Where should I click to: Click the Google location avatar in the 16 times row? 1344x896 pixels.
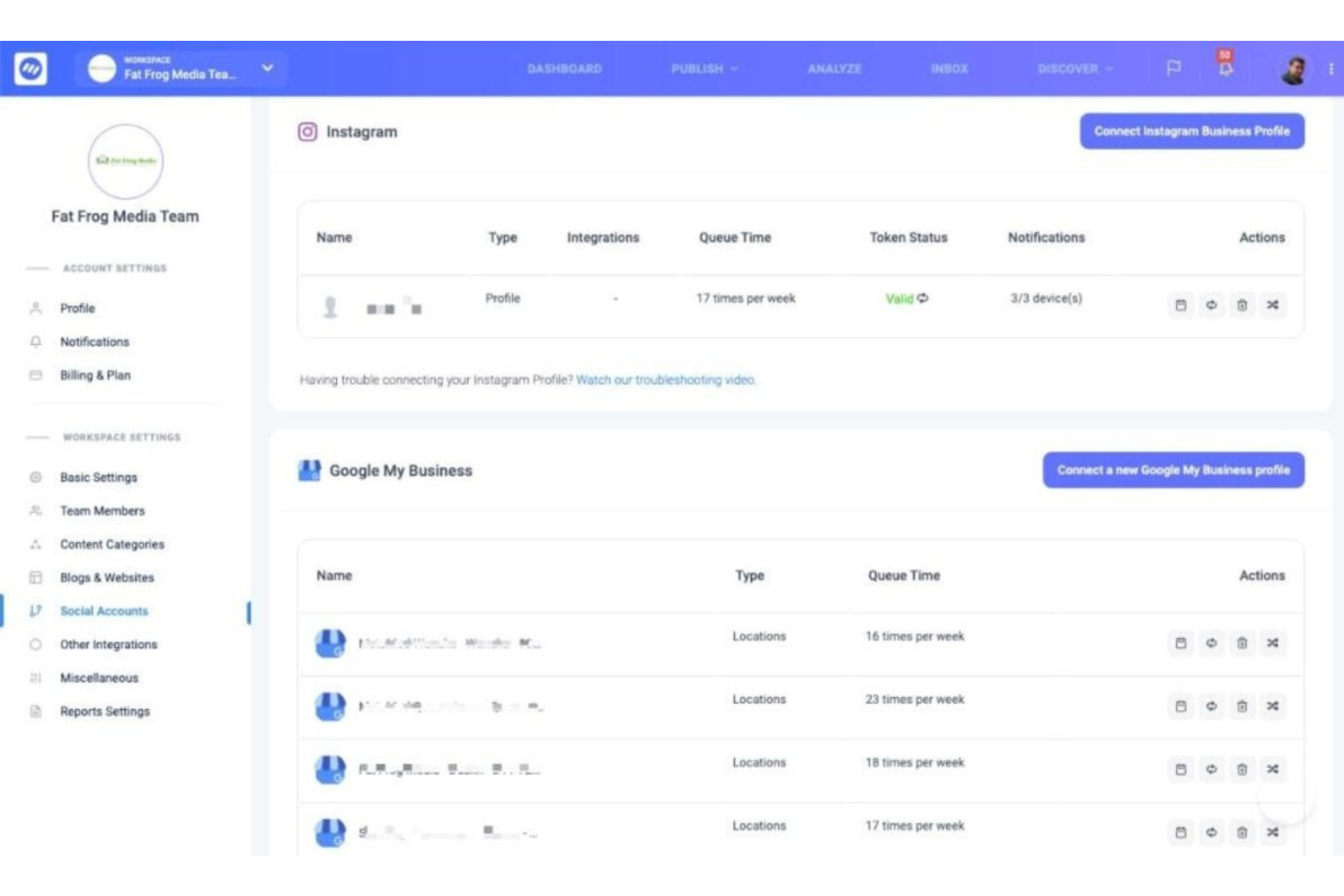click(x=330, y=643)
